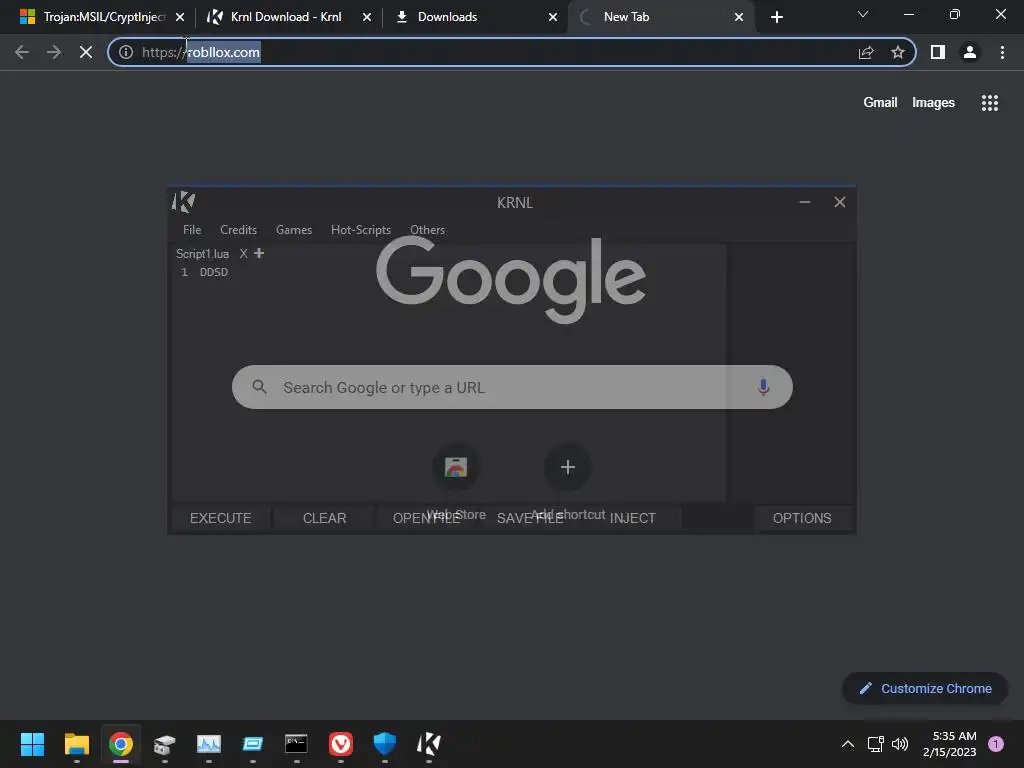Image resolution: width=1024 pixels, height=768 pixels.
Task: Select the Script1.lua tab in KRNL
Action: 202,253
